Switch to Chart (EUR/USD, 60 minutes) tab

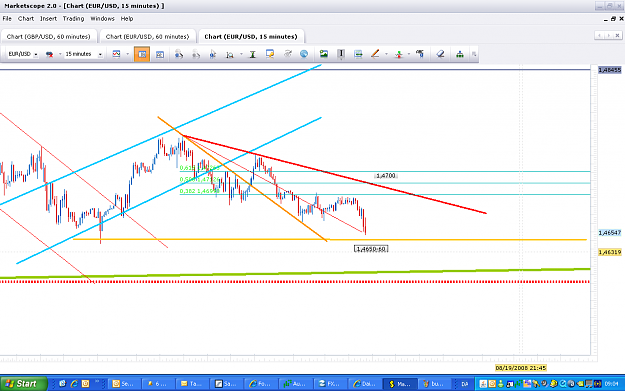click(147, 36)
